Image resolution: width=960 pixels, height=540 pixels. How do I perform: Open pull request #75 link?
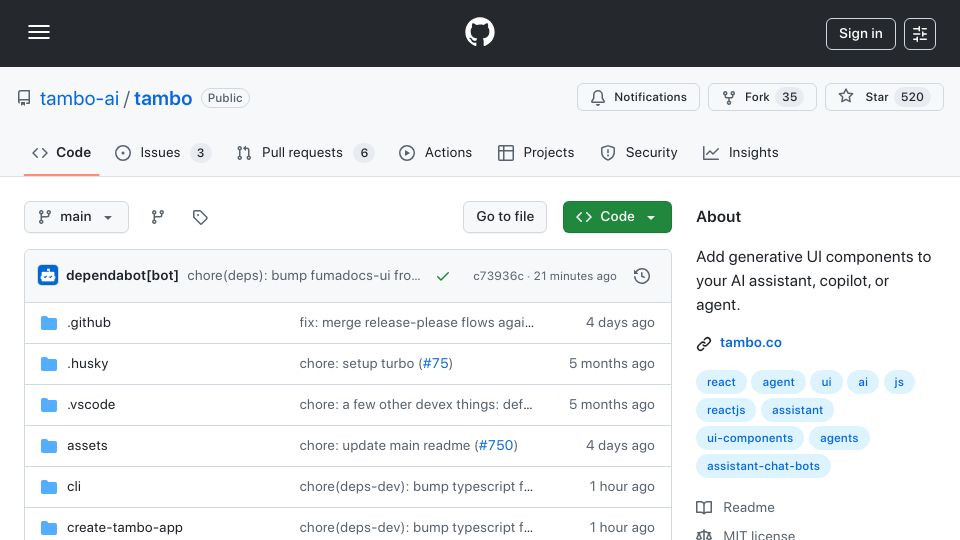click(436, 364)
